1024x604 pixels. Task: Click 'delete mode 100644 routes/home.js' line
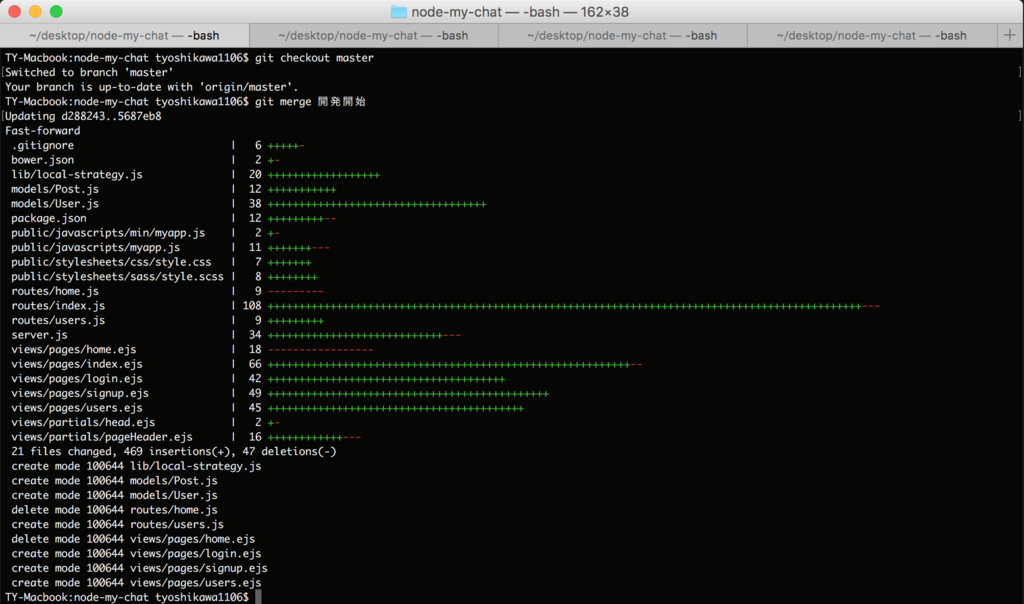[x=114, y=510]
